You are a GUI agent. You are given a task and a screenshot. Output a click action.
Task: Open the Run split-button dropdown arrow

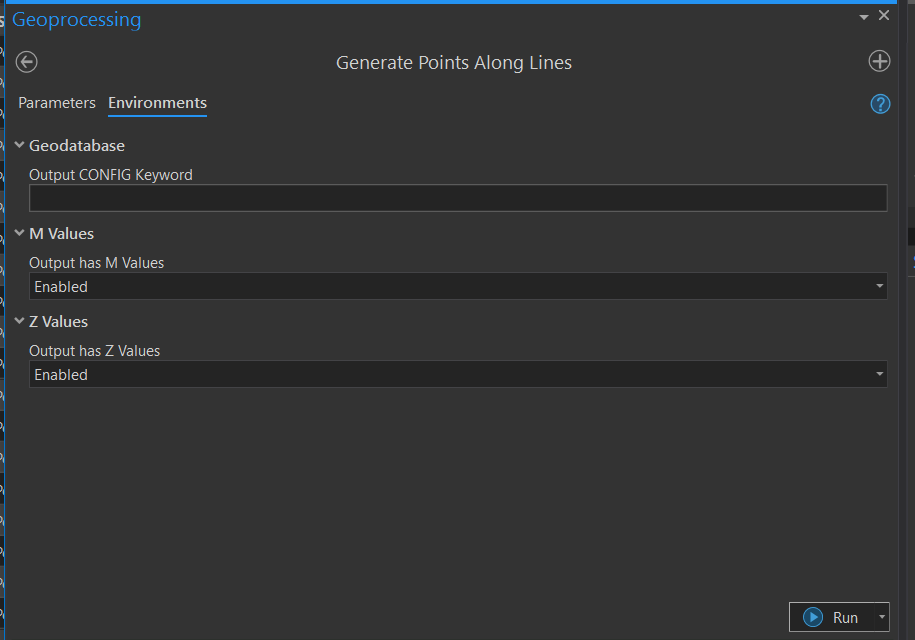click(879, 617)
